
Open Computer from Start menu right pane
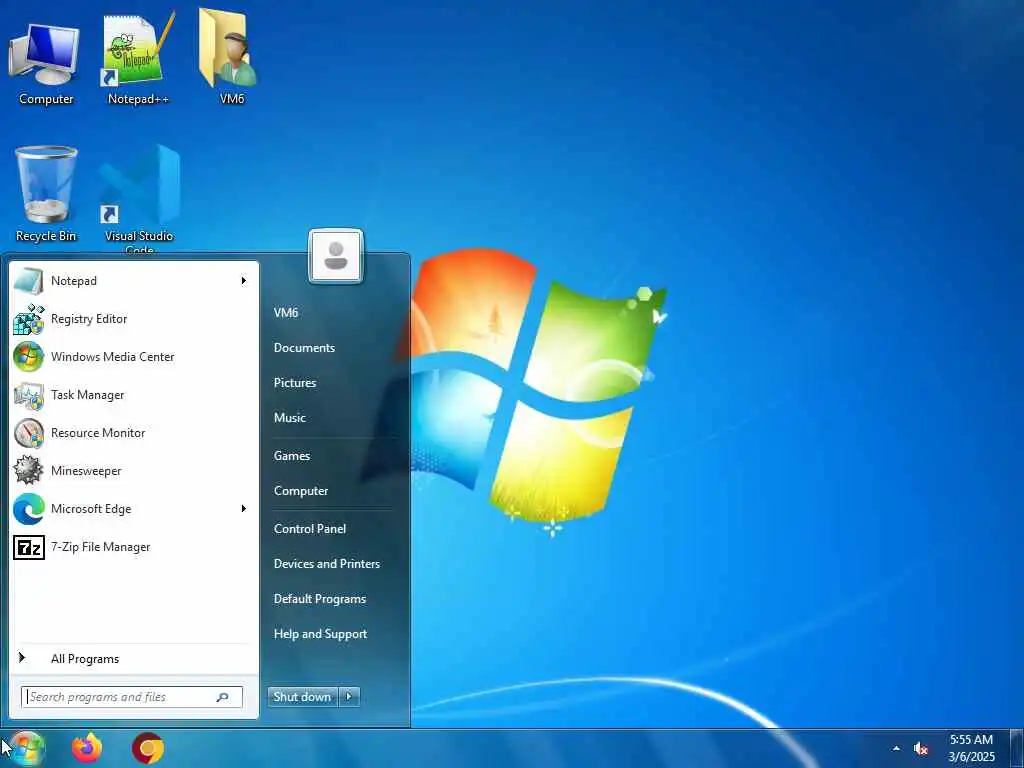(301, 491)
